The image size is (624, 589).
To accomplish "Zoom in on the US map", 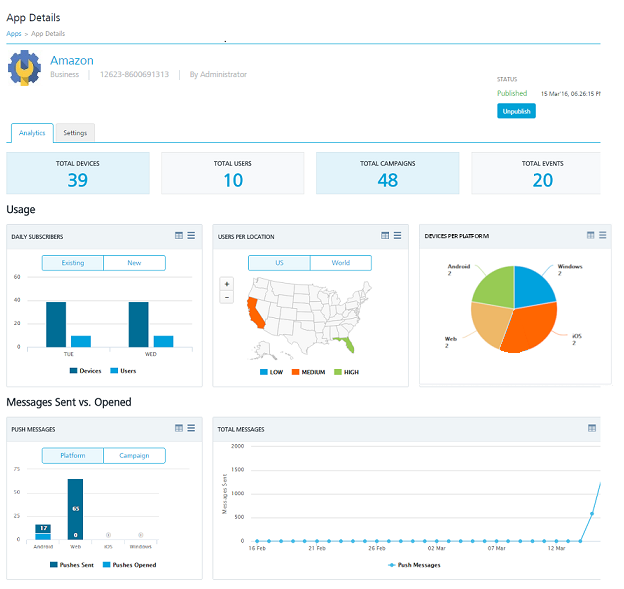I will click(227, 284).
